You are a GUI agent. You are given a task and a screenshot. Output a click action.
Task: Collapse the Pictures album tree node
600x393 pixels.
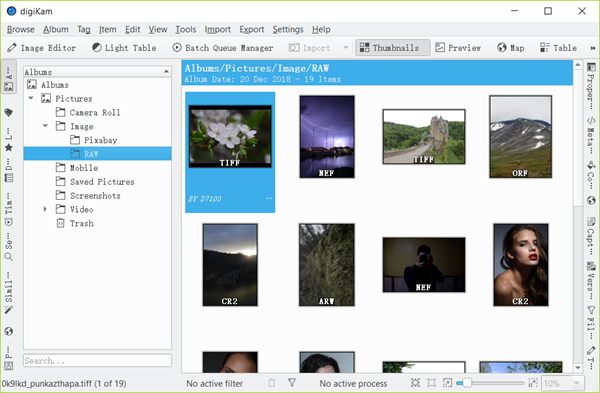[x=31, y=98]
